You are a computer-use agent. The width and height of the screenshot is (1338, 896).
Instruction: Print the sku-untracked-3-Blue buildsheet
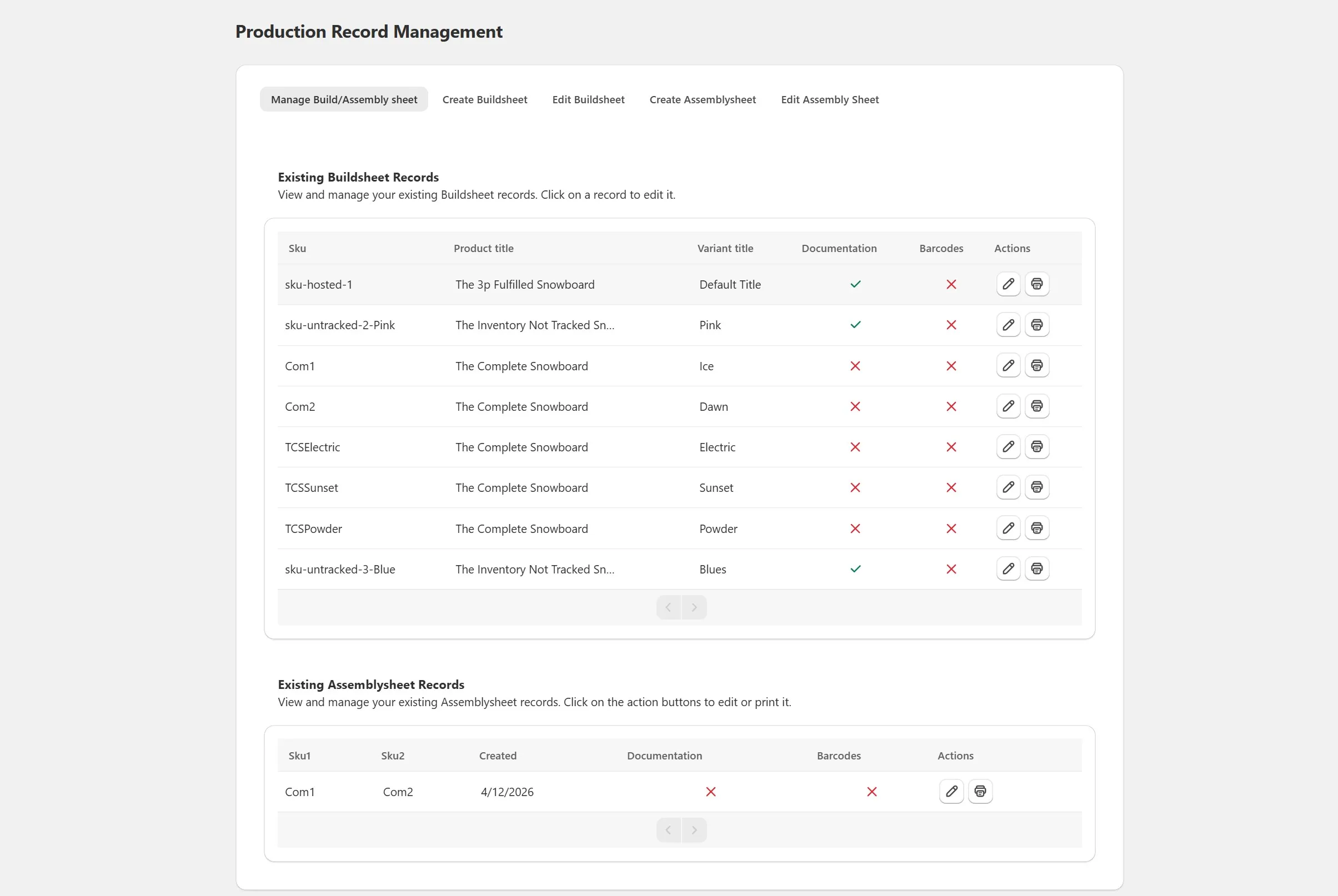point(1037,568)
